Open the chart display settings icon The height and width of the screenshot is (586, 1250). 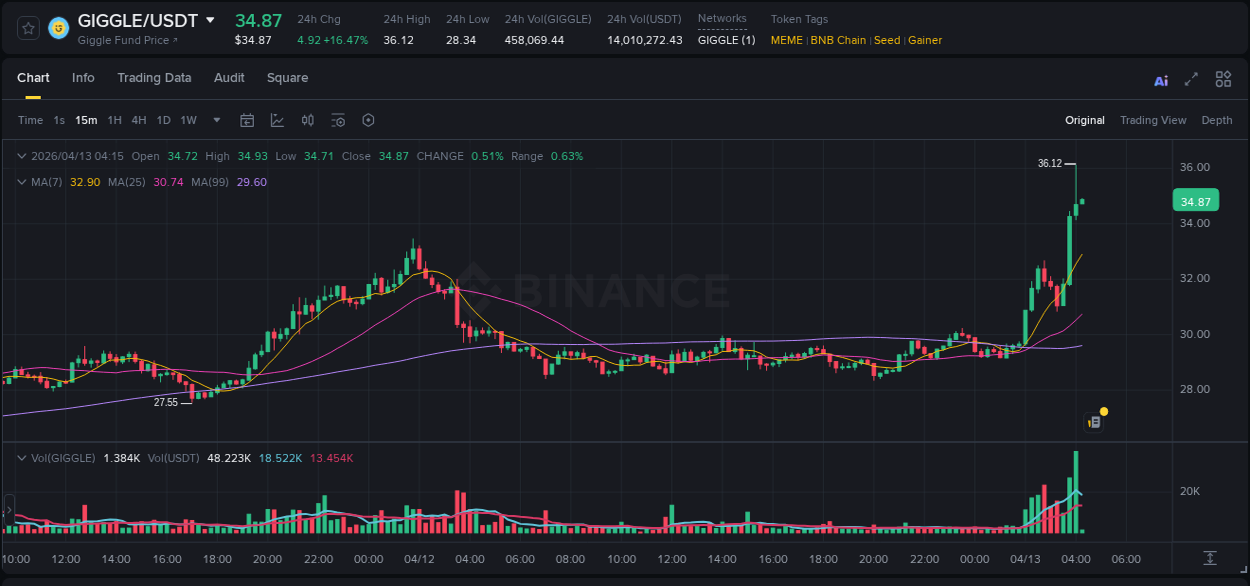coord(337,120)
